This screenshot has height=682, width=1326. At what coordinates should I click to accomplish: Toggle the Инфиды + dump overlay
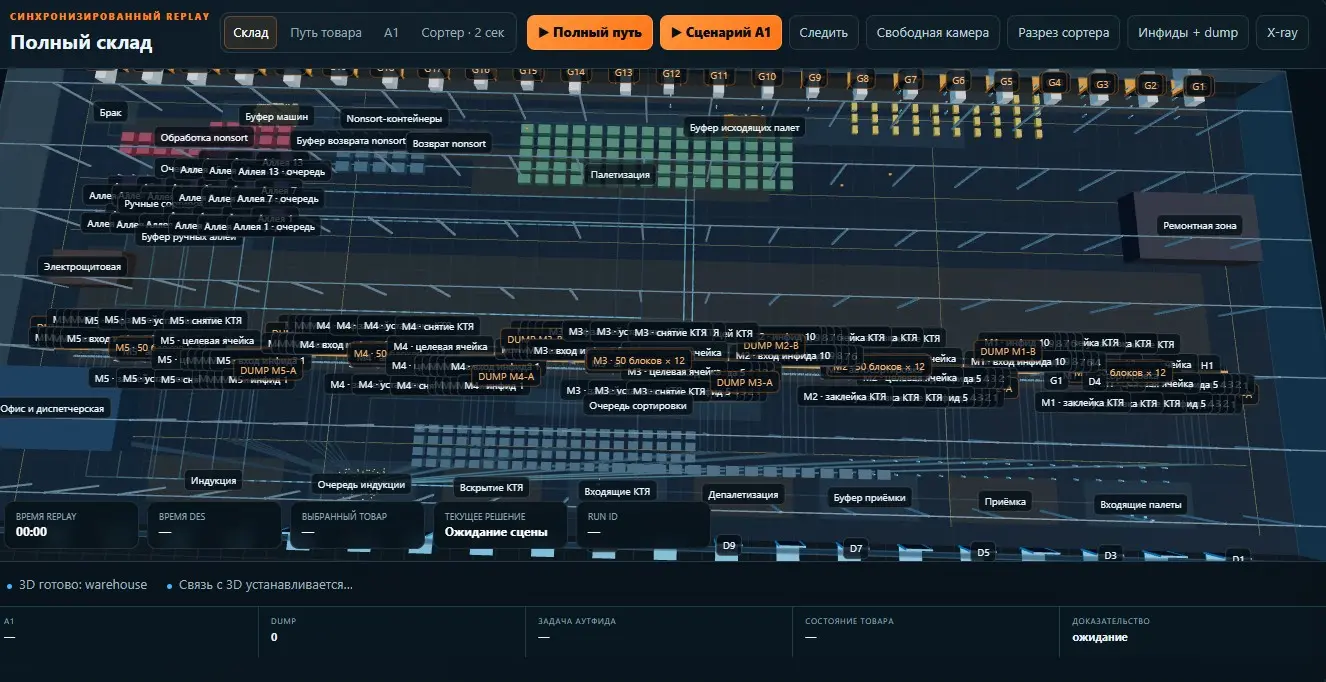1188,33
